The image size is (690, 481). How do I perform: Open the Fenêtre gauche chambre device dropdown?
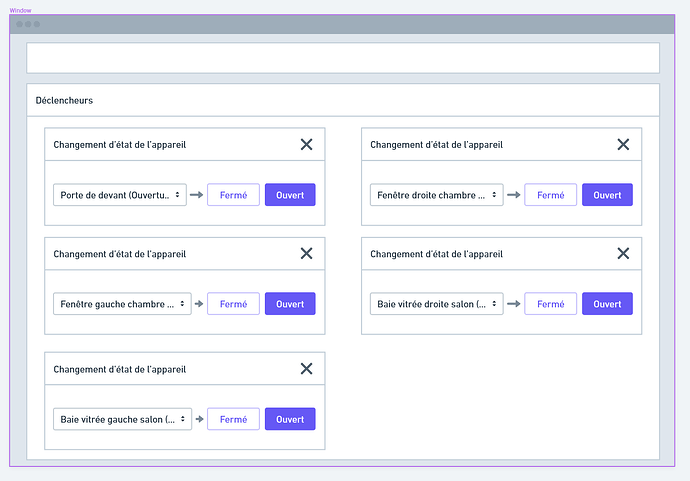pos(121,304)
